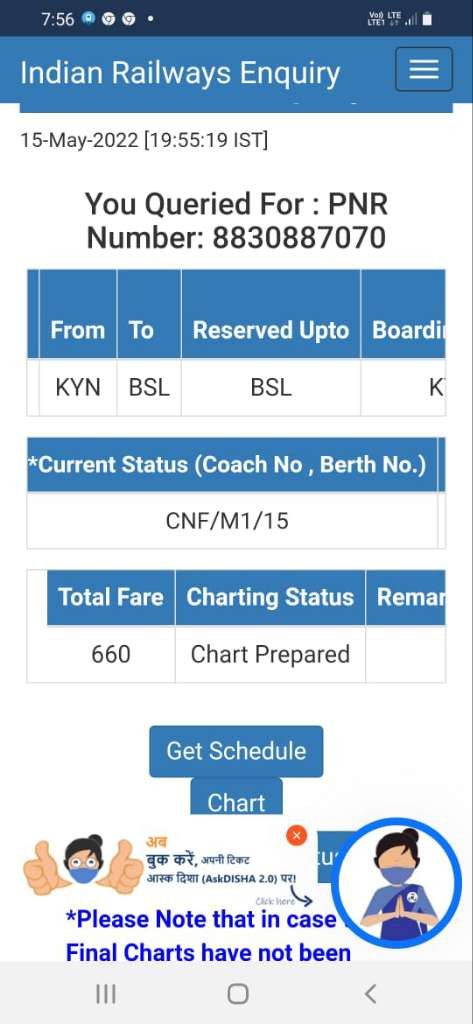
Task: Tap the Android back arrow
Action: coord(370,994)
